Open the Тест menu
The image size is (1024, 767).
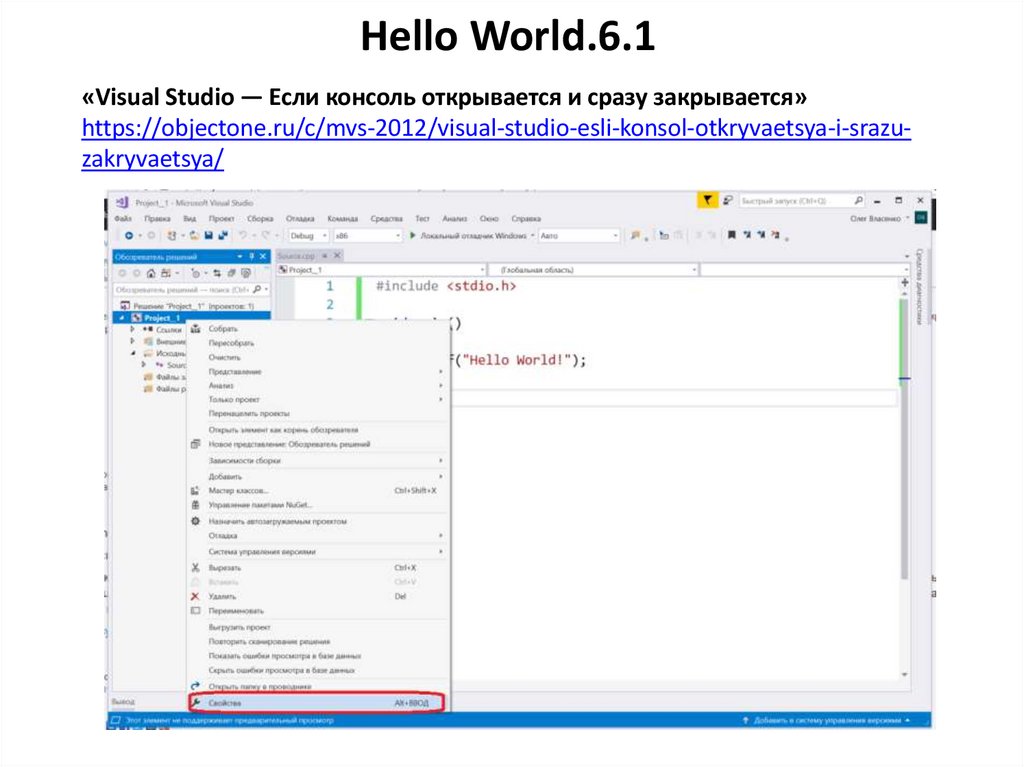click(423, 218)
